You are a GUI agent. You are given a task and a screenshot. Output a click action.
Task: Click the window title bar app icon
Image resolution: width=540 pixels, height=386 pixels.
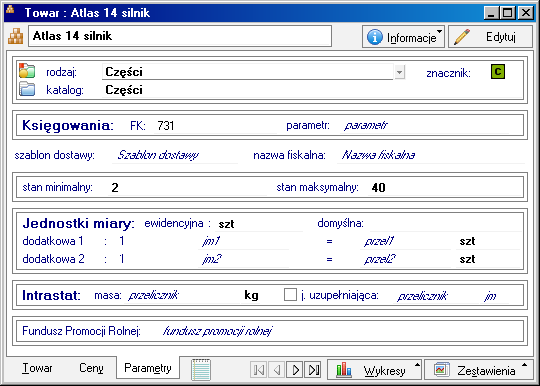click(10, 10)
